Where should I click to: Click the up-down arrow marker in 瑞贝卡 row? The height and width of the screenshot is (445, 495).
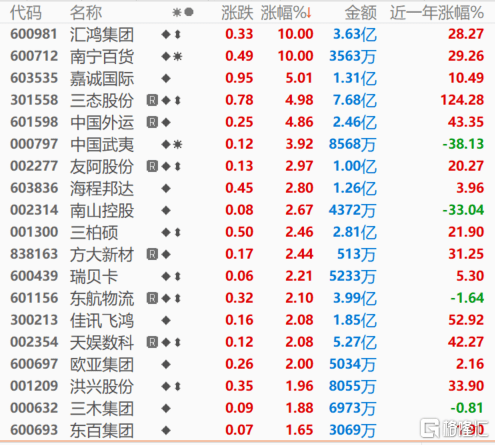[x=178, y=276]
